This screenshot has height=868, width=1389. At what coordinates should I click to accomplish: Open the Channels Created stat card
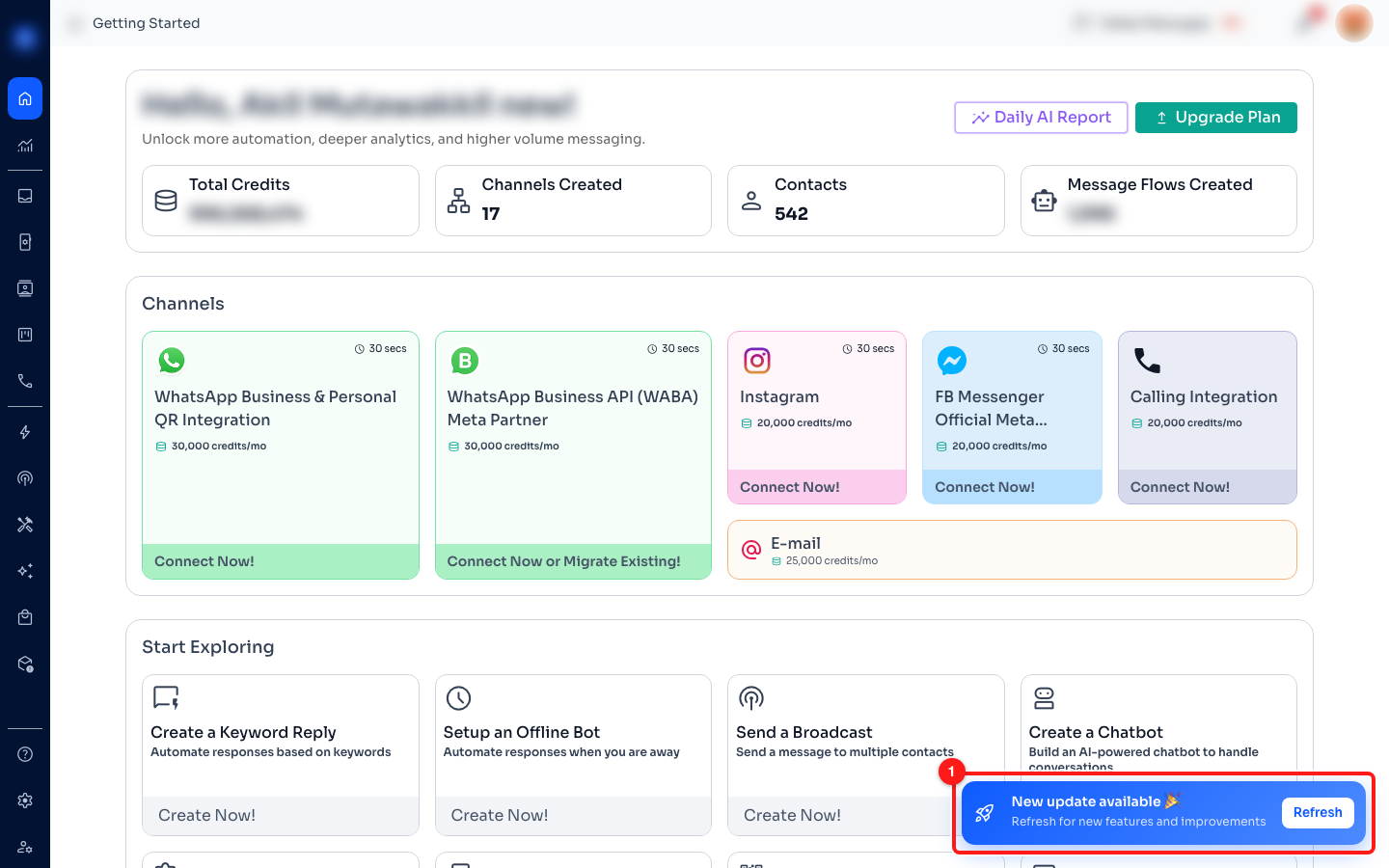[573, 201]
